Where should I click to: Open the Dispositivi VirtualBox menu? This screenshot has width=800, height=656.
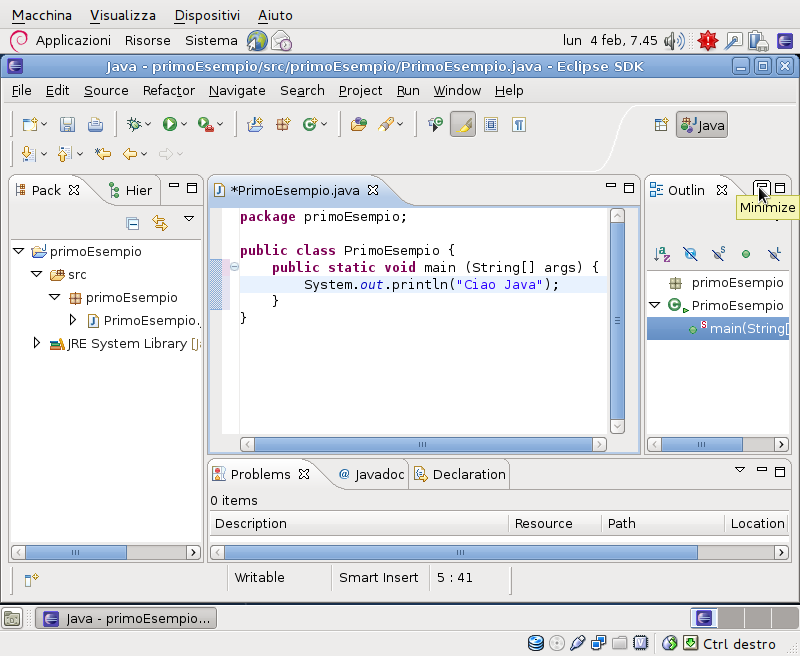(207, 16)
